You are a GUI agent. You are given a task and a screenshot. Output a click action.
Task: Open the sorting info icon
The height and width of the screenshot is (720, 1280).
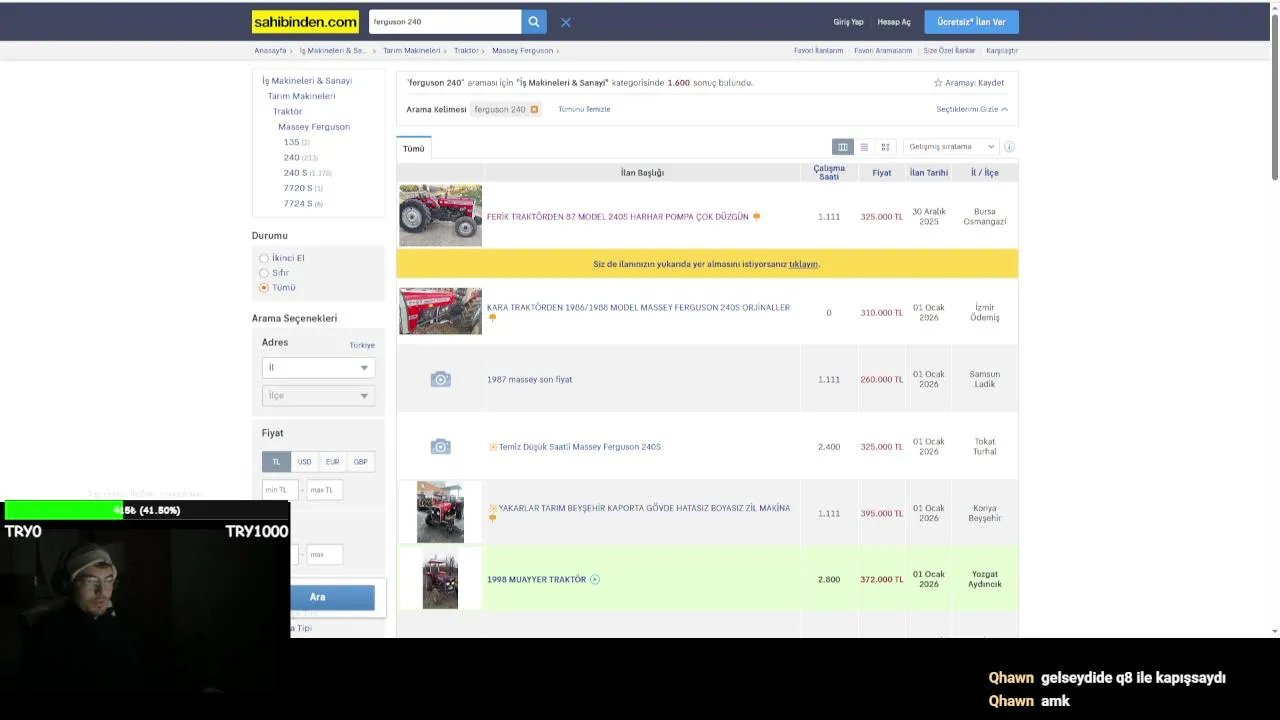pyautogui.click(x=1009, y=147)
